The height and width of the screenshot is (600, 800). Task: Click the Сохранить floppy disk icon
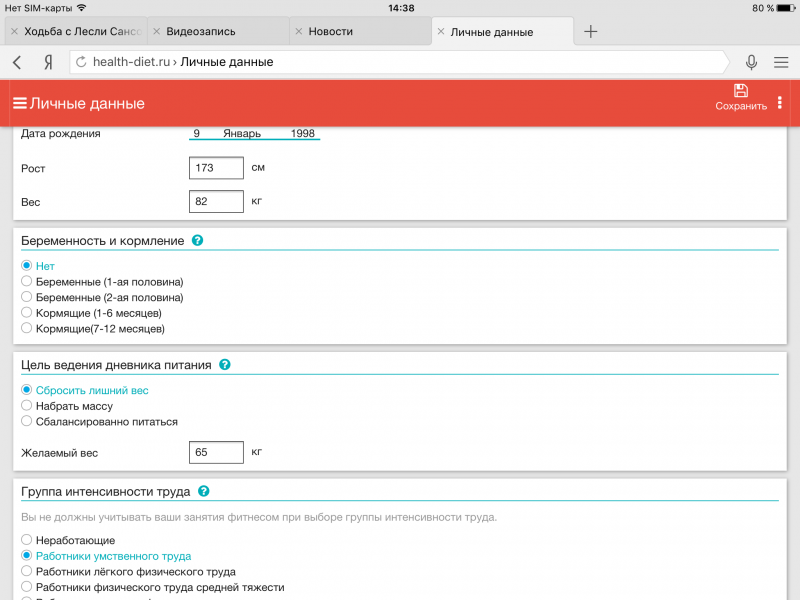740,91
